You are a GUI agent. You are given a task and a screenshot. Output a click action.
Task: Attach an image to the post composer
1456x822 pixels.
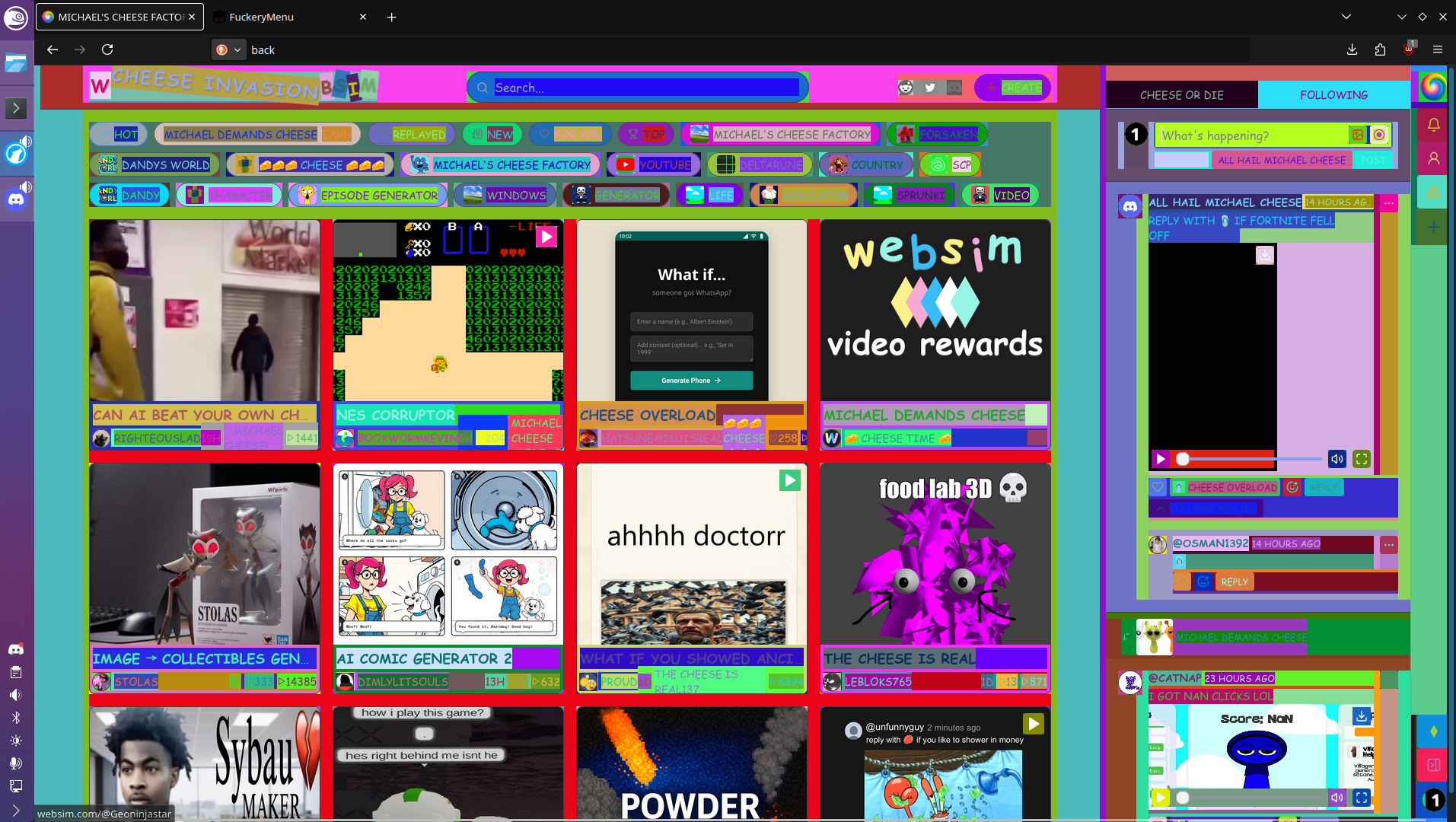(x=1358, y=135)
